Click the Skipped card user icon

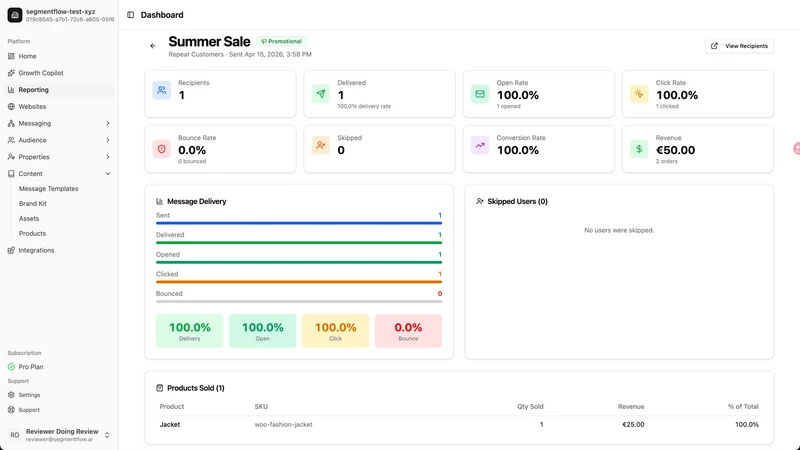point(321,145)
